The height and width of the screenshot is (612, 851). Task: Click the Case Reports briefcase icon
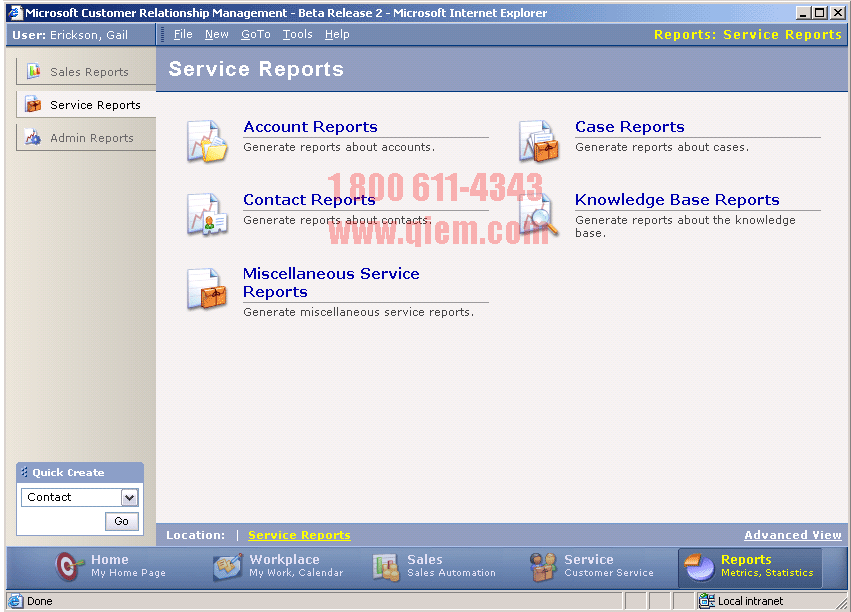[538, 141]
